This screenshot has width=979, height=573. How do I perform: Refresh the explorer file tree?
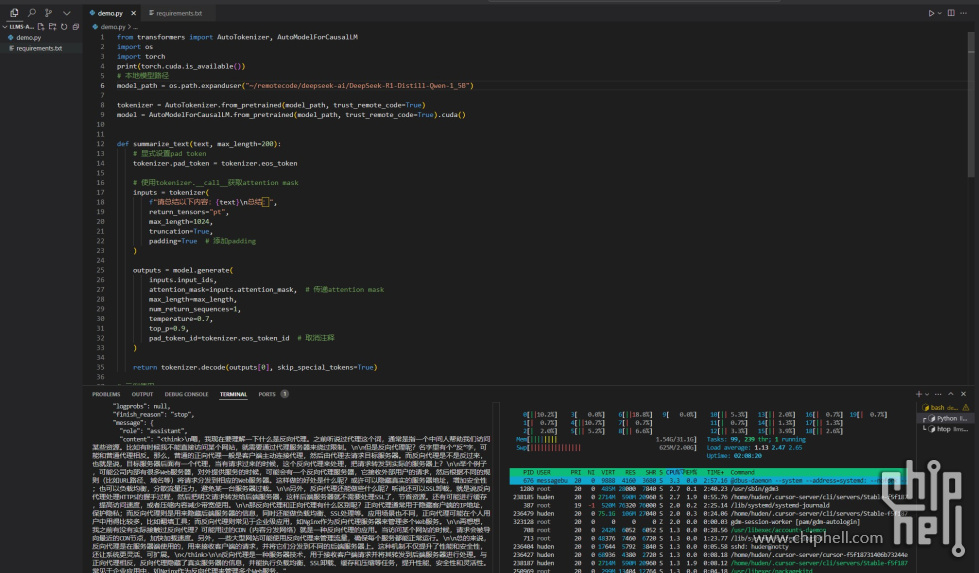coord(64,27)
